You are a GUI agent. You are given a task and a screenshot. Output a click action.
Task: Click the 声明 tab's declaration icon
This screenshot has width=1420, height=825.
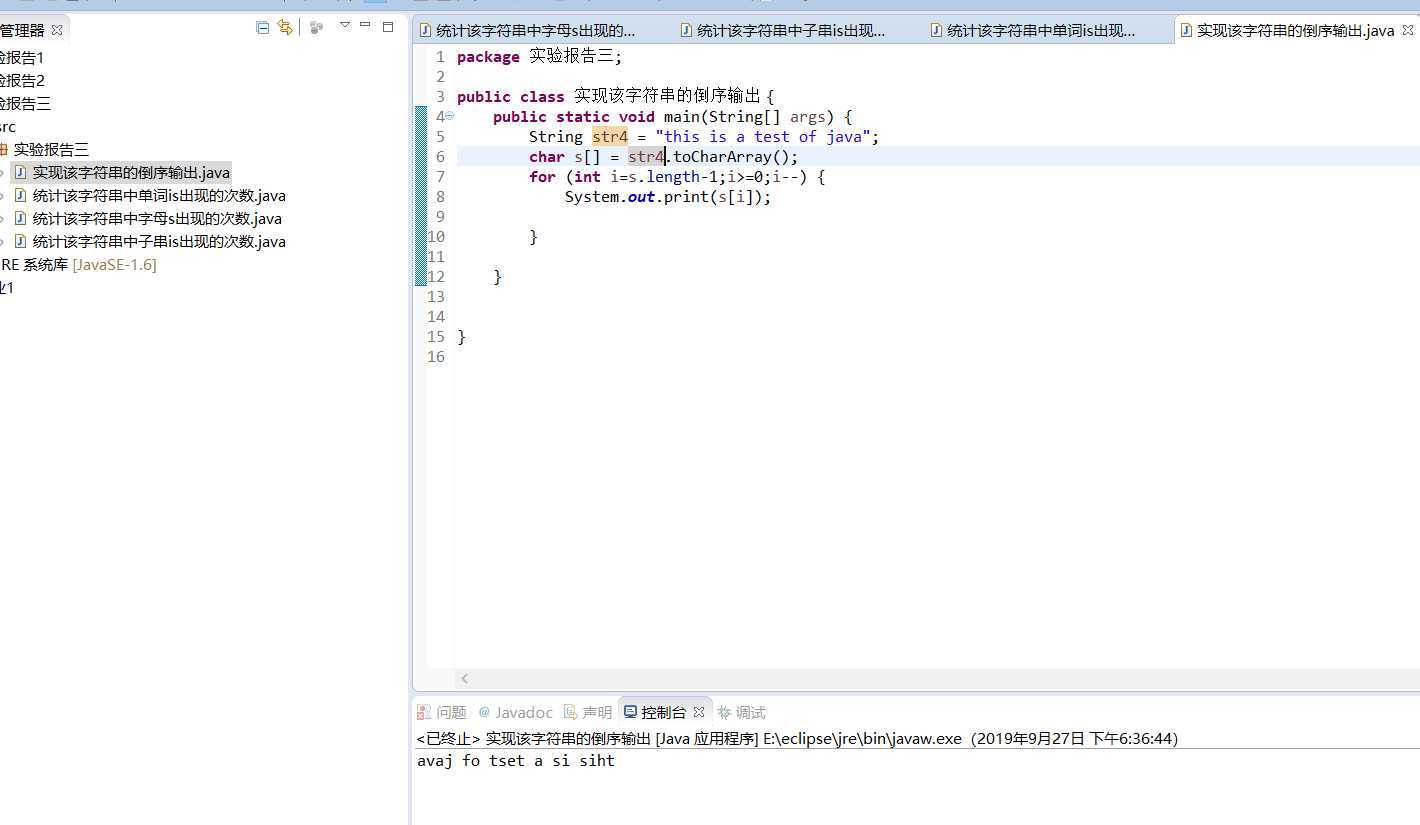coord(570,712)
